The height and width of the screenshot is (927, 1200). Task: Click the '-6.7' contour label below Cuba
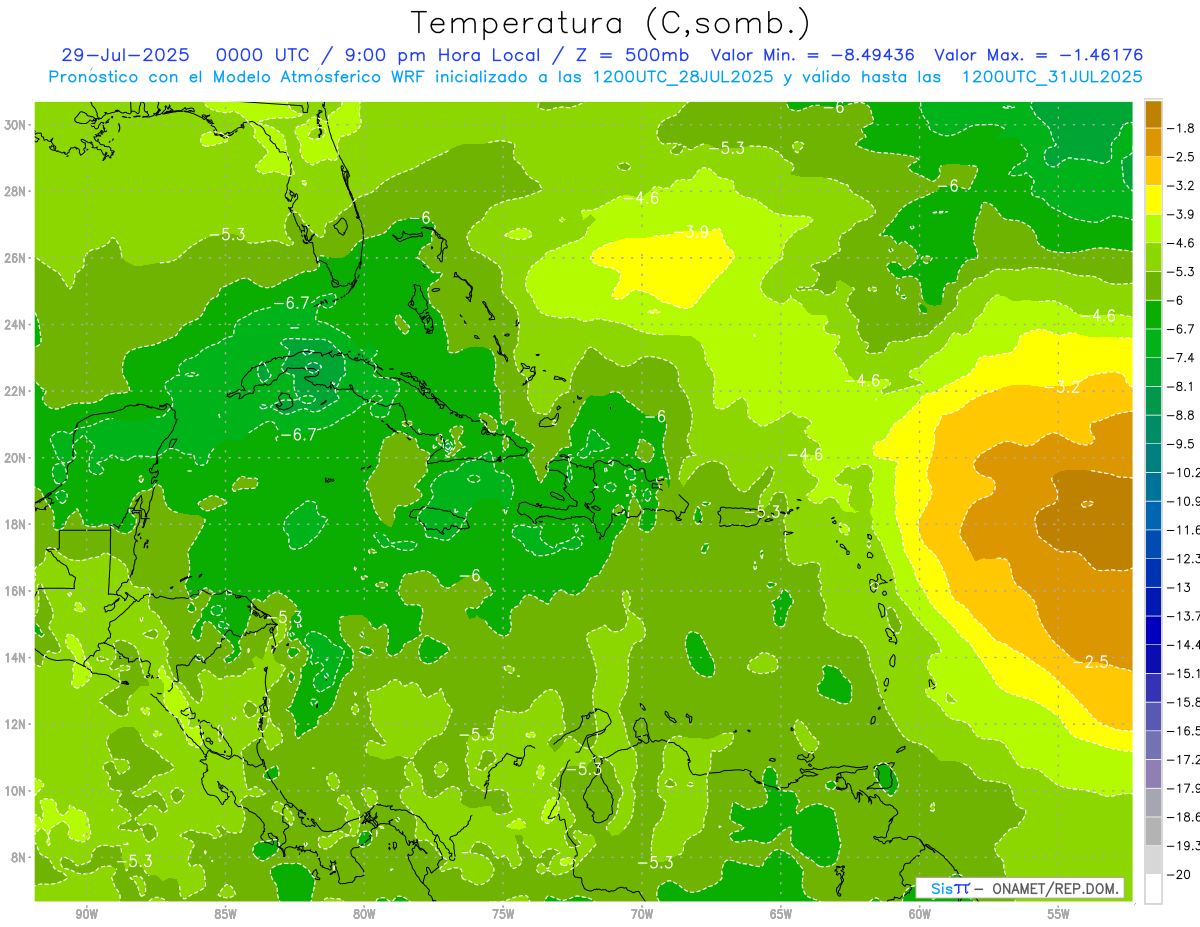click(x=298, y=434)
